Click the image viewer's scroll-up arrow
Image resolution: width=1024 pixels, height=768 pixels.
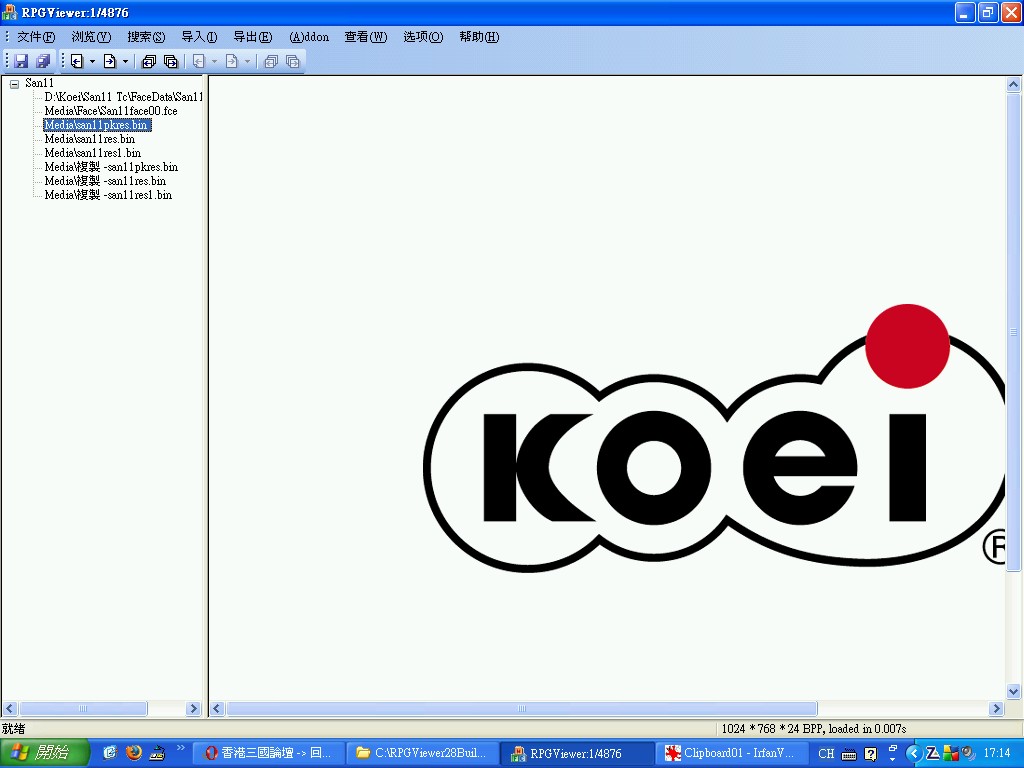(x=1014, y=84)
